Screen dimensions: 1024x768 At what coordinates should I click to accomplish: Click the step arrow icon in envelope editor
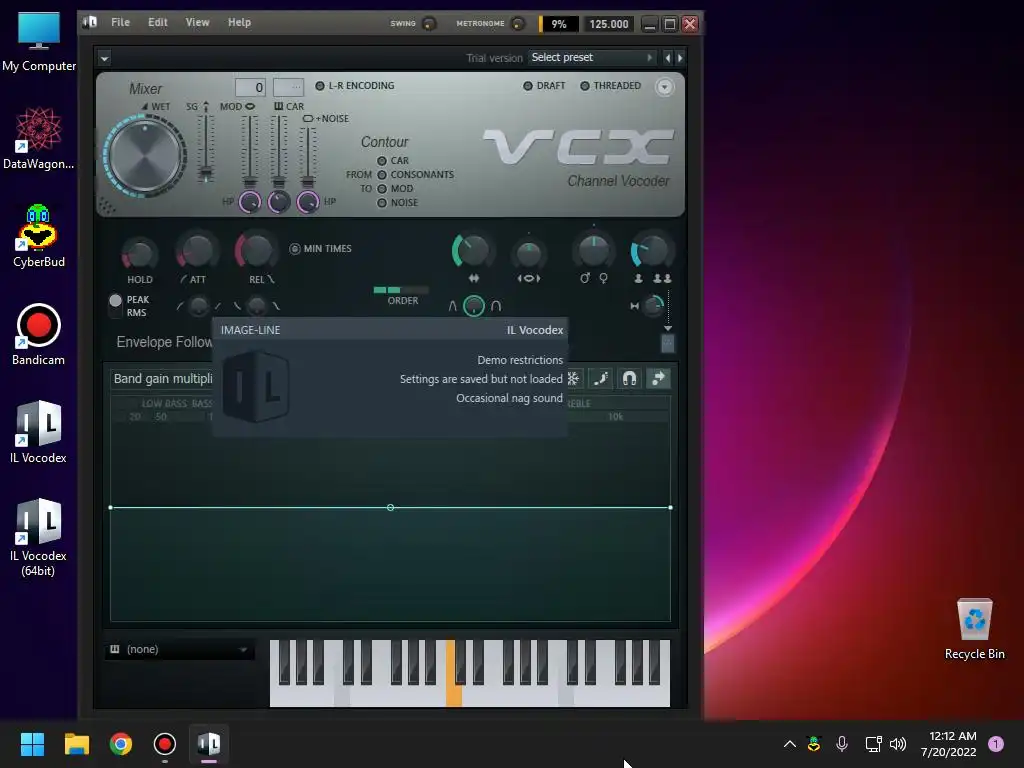(658, 379)
